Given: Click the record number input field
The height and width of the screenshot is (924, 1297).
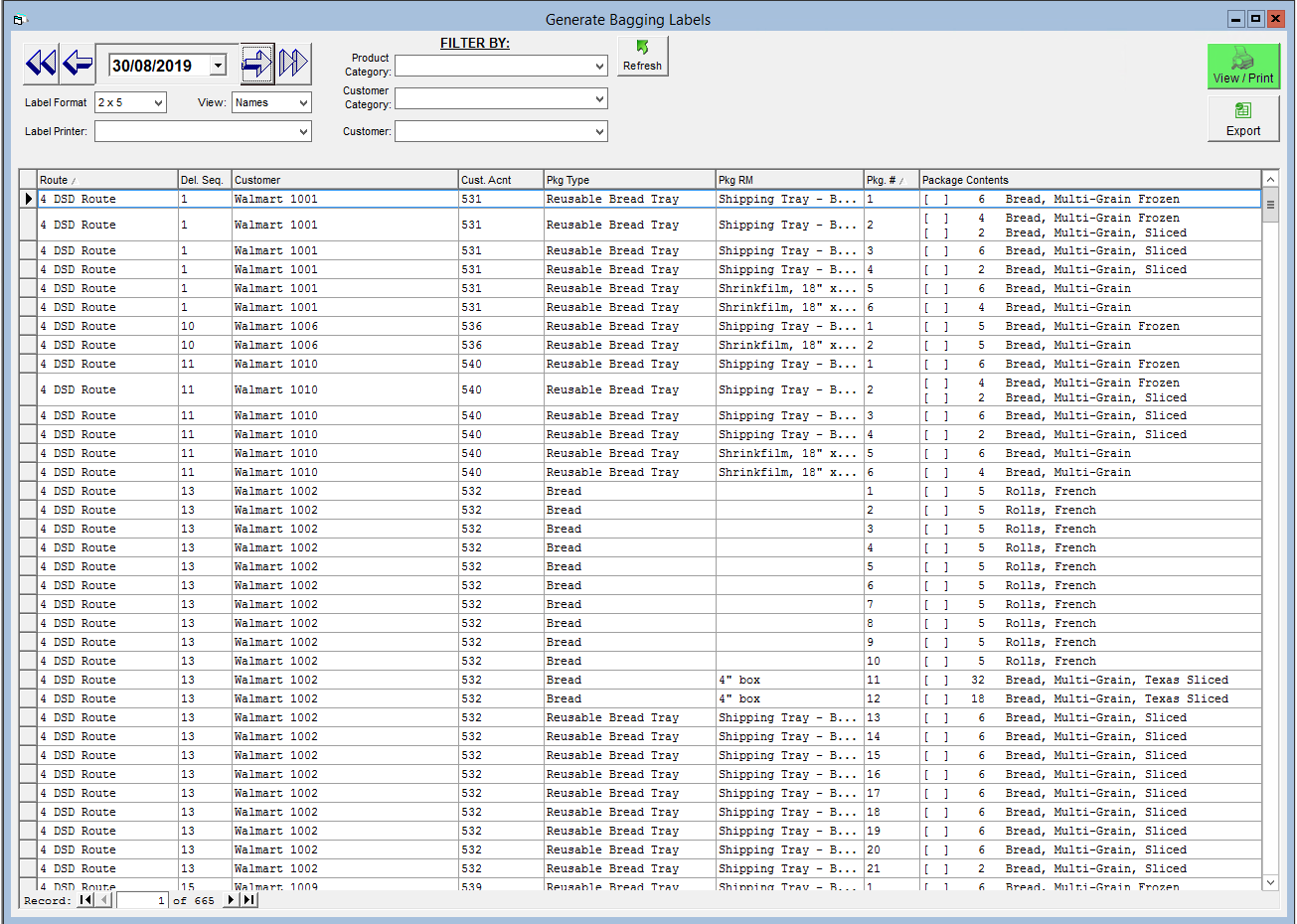Looking at the screenshot, I should [x=142, y=900].
